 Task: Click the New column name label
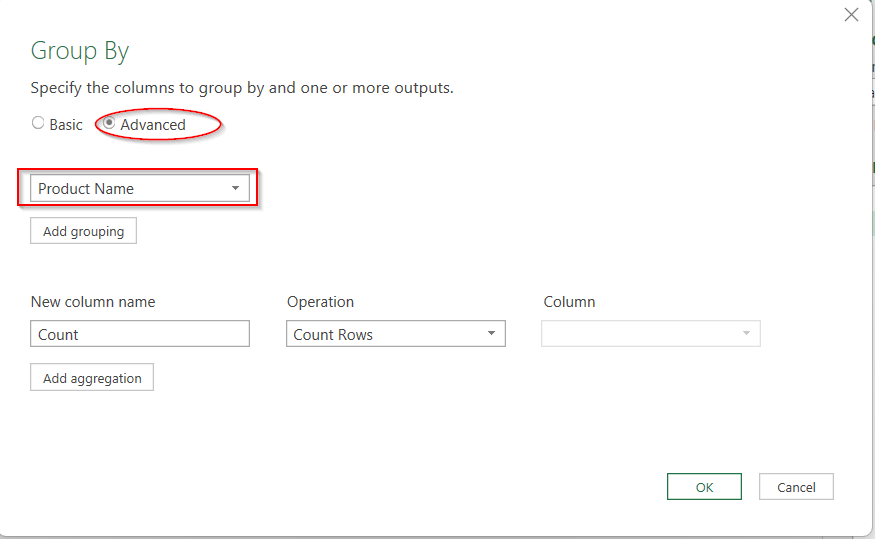point(93,302)
